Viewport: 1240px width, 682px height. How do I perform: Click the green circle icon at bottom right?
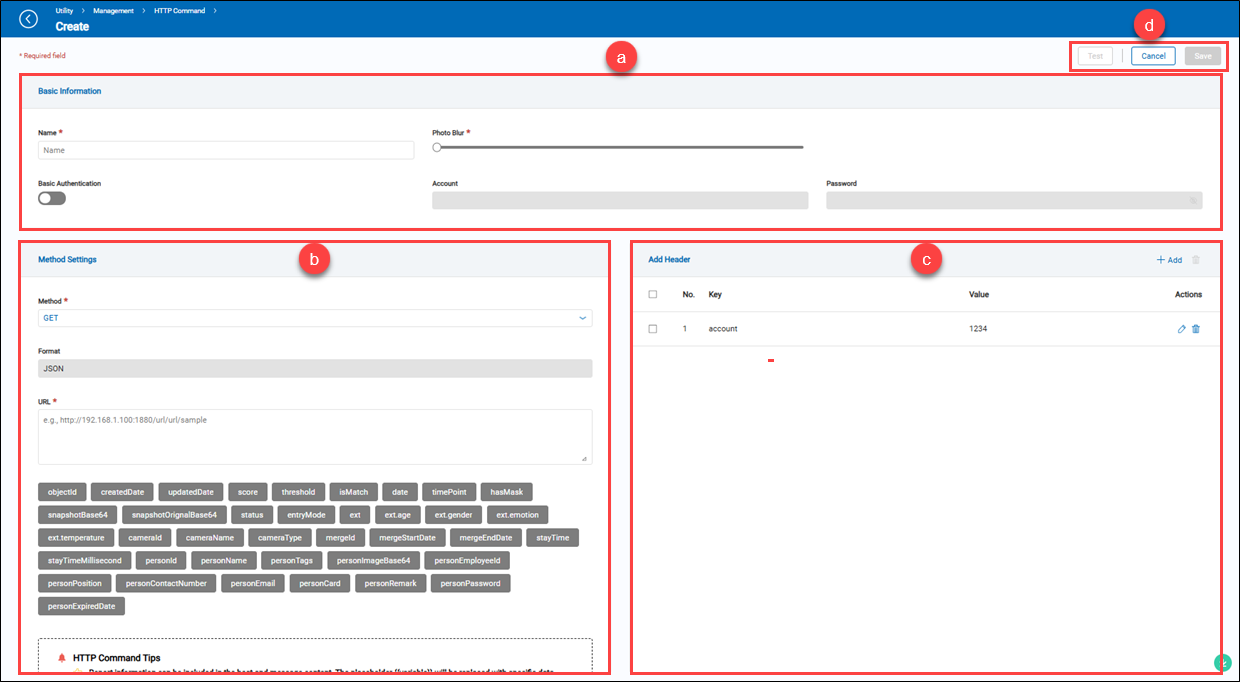pyautogui.click(x=1222, y=662)
